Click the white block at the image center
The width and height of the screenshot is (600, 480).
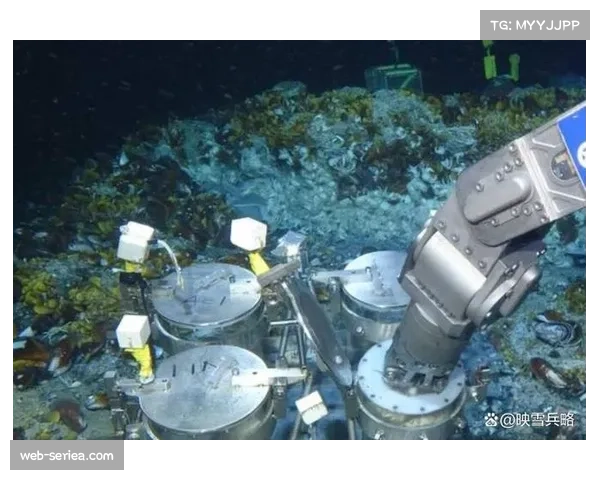(248, 234)
